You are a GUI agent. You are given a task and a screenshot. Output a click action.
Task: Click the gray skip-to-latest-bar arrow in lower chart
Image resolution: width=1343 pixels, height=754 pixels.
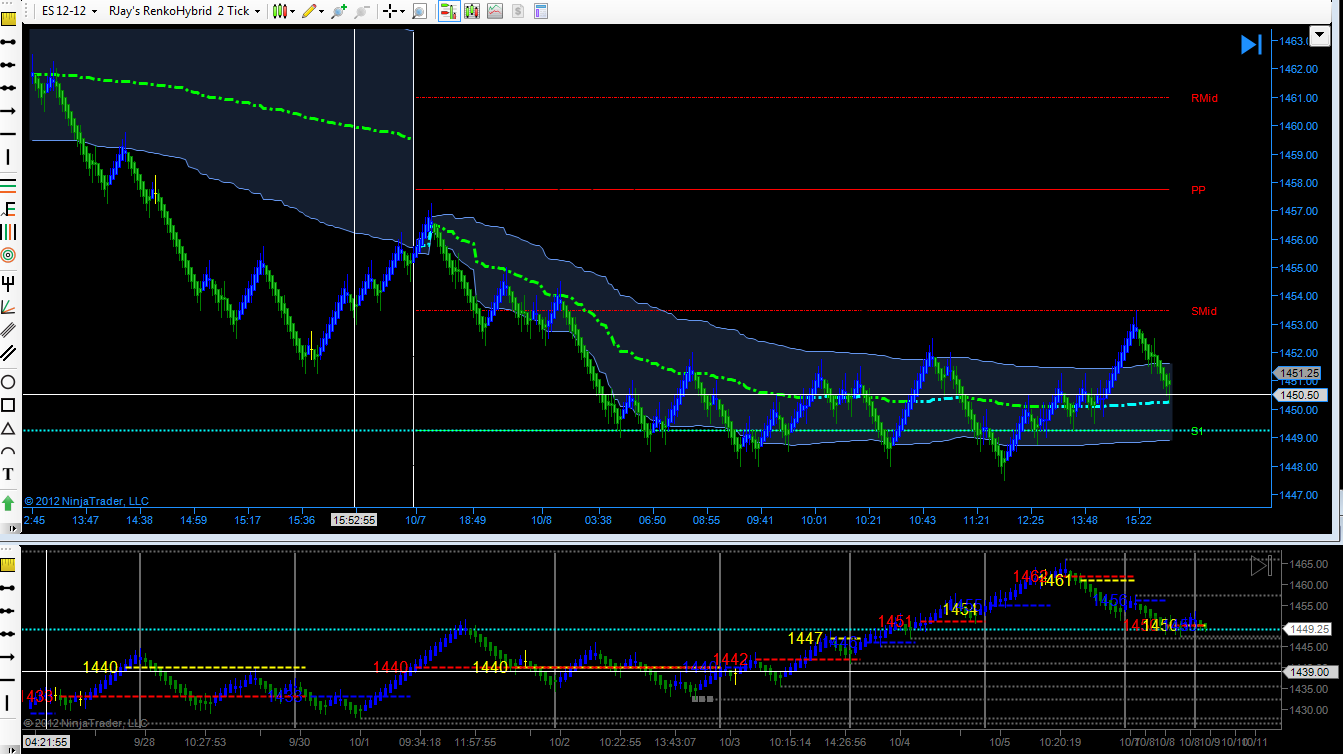point(1260,566)
